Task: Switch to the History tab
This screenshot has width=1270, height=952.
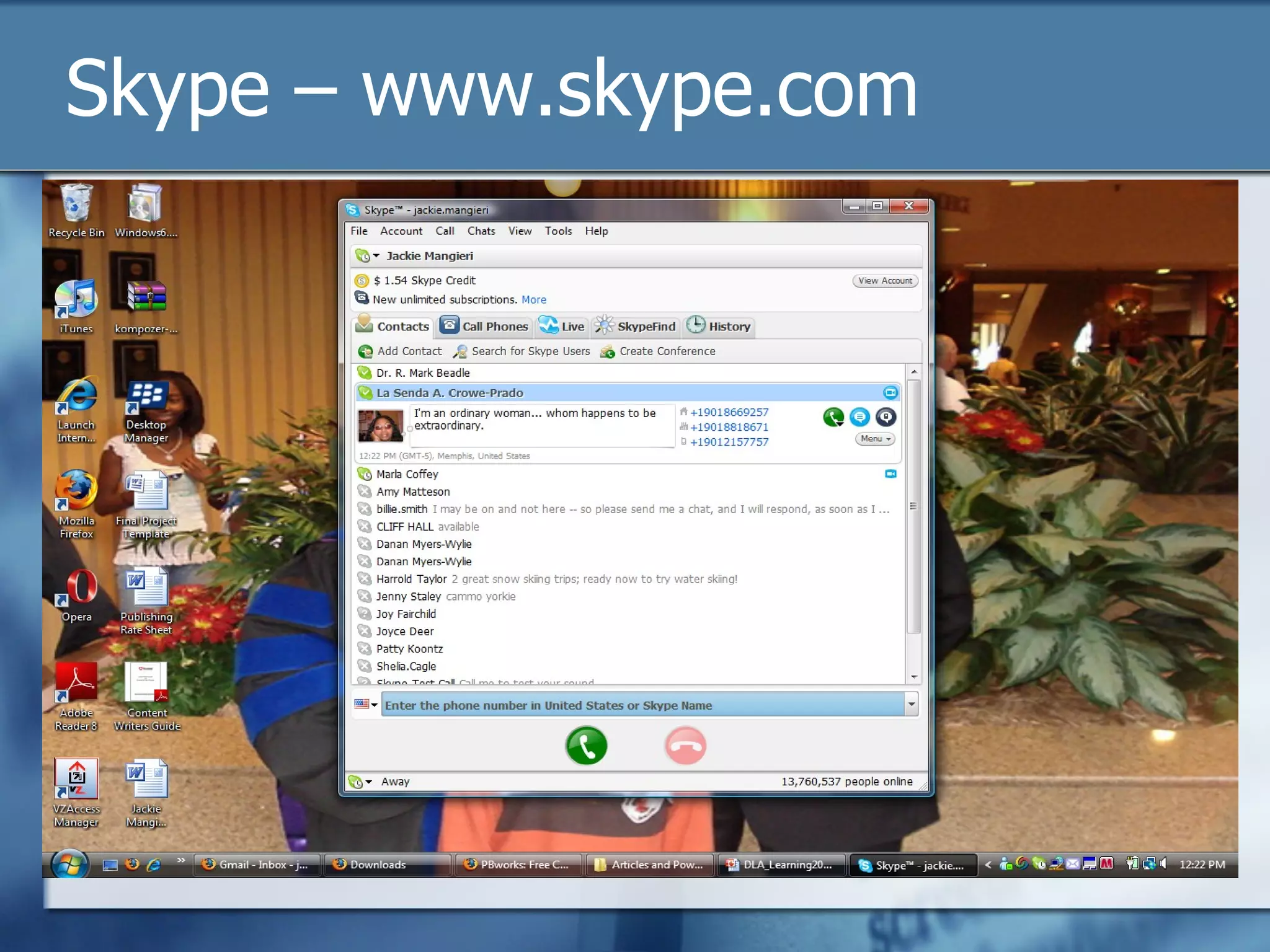Action: pos(719,326)
